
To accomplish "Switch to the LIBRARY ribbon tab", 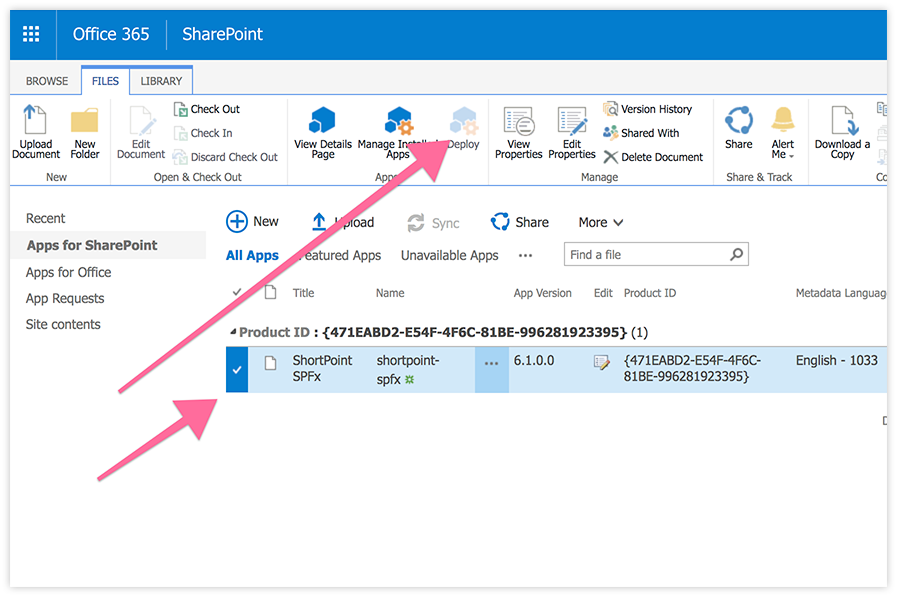I will 160,81.
